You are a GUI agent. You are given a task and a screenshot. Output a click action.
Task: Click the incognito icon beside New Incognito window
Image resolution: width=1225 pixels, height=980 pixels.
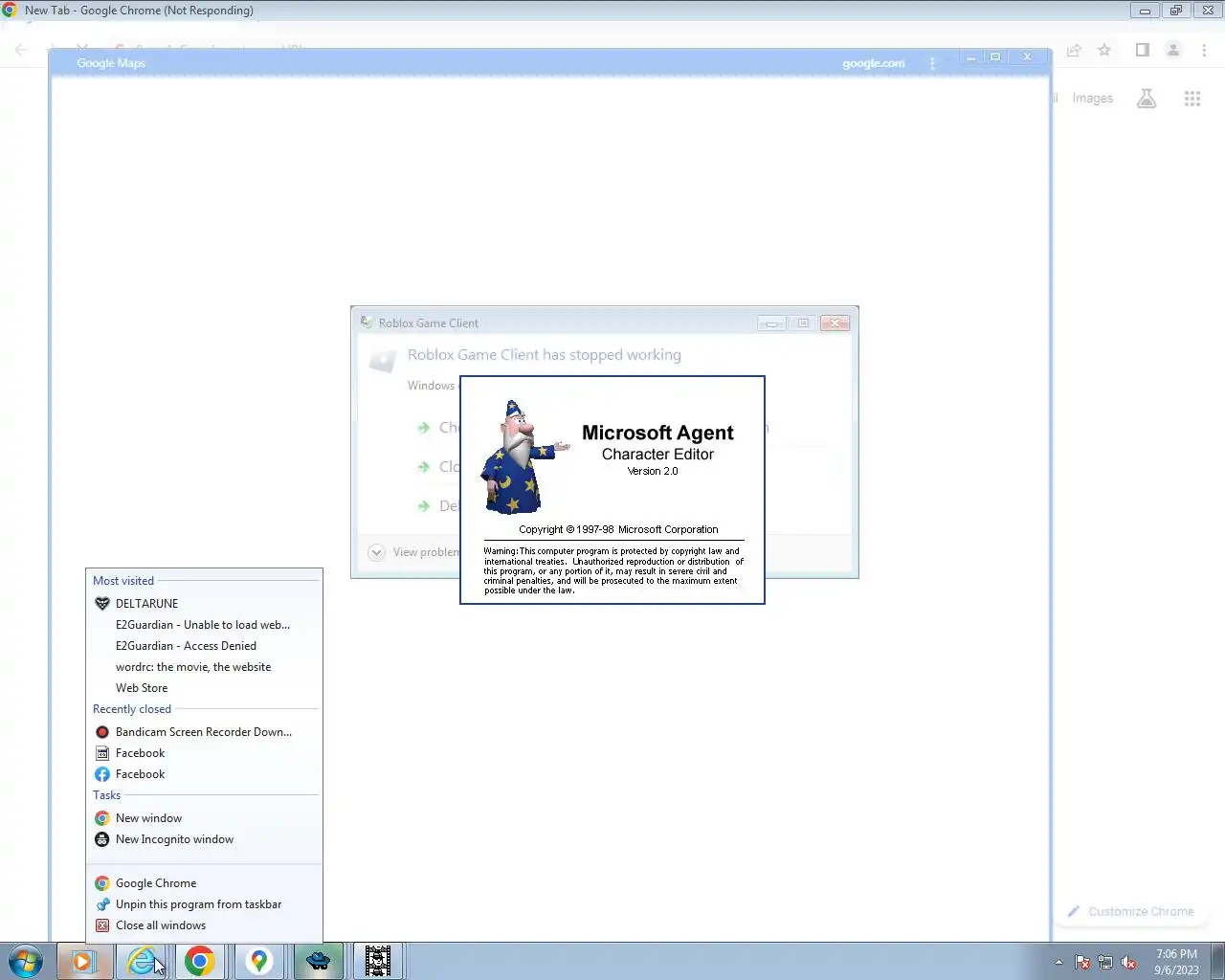[x=102, y=839]
